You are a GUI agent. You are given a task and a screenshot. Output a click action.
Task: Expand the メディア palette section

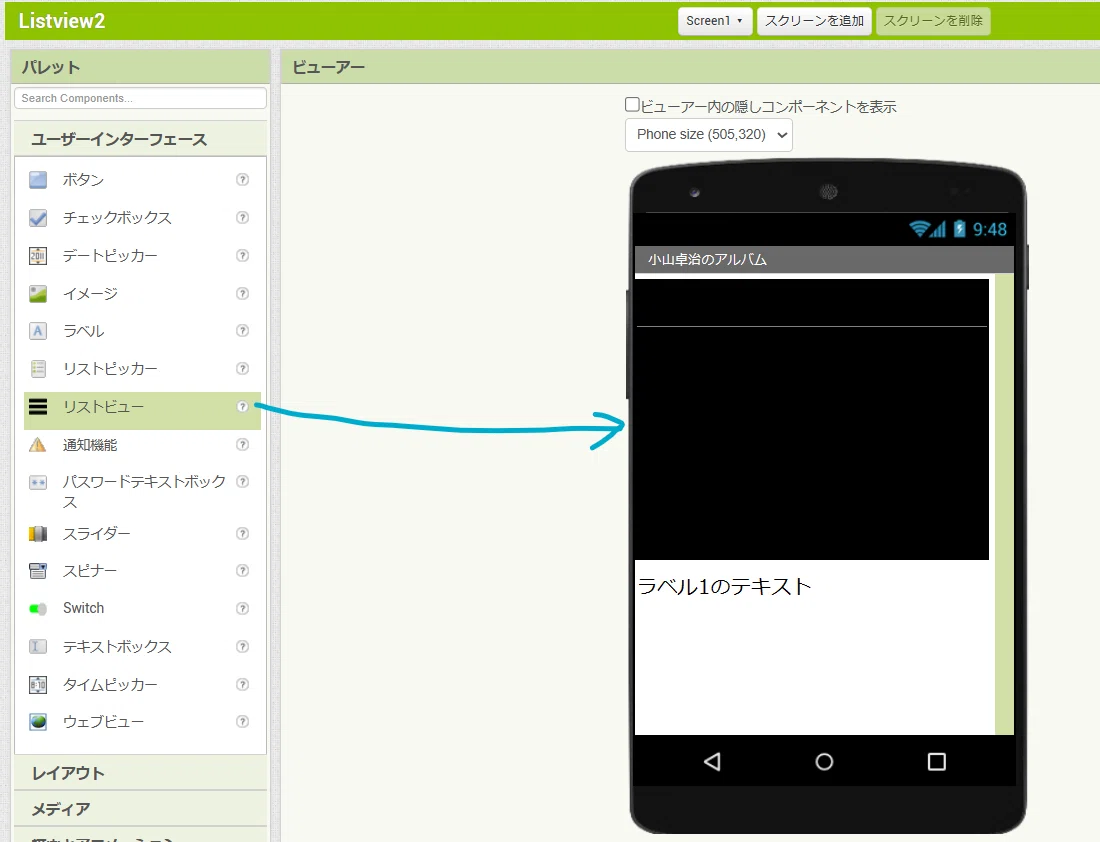click(140, 809)
